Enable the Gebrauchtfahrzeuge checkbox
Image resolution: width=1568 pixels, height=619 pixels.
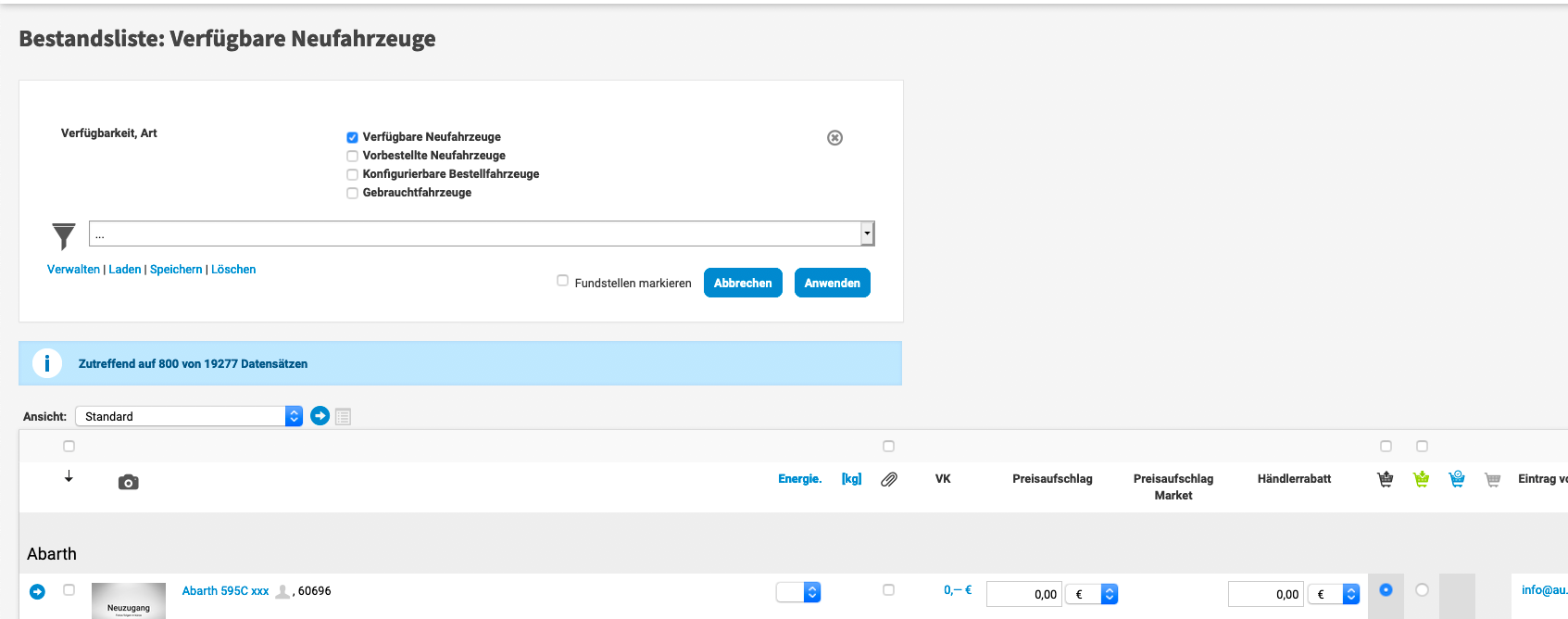click(x=352, y=193)
